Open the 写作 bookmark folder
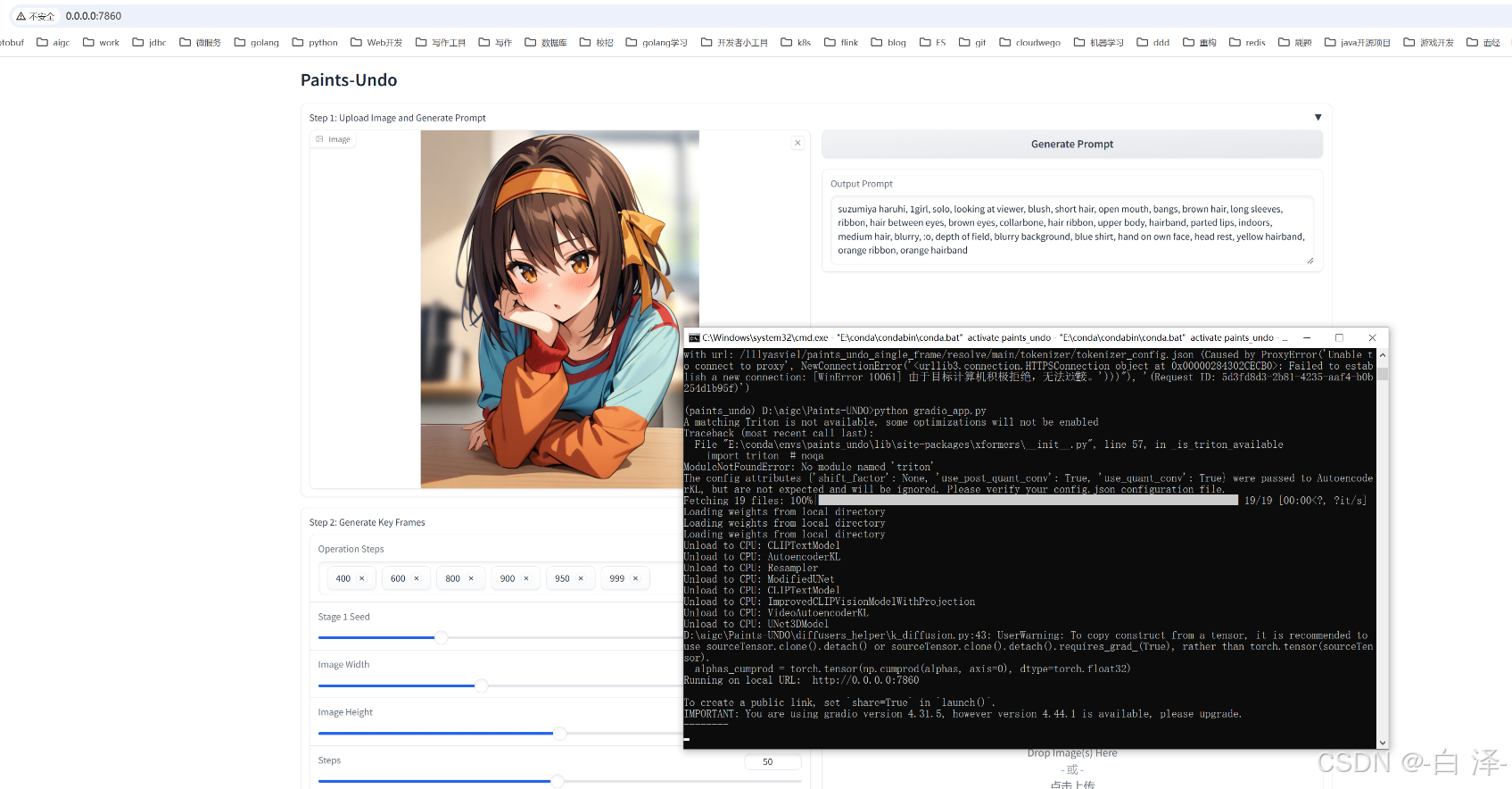1512x789 pixels. click(495, 42)
